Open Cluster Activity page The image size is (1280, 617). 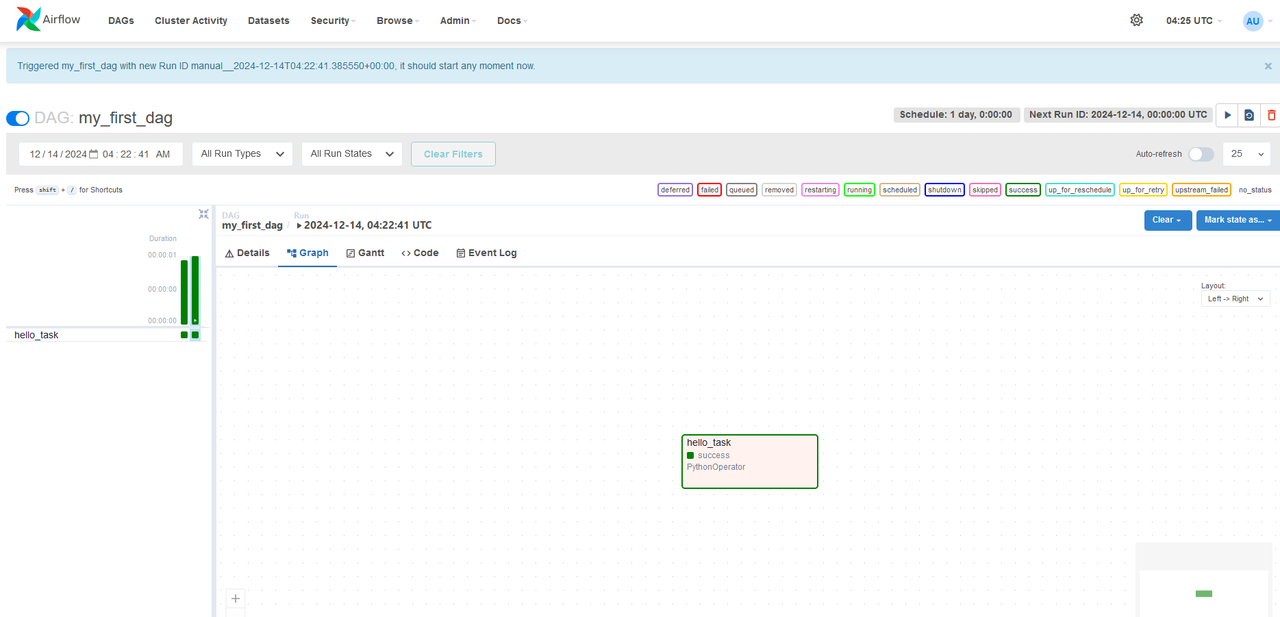click(x=191, y=20)
